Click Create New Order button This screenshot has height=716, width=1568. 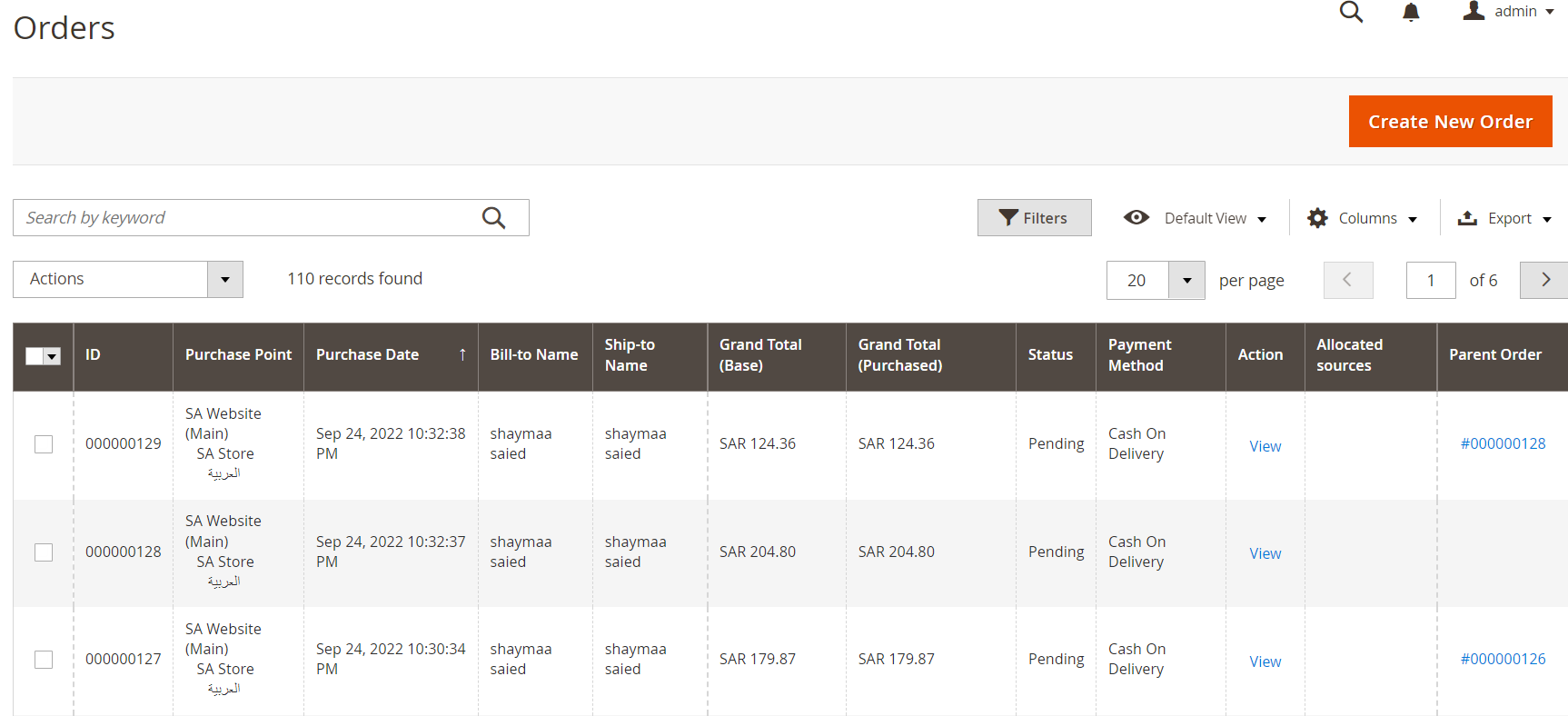click(x=1450, y=122)
